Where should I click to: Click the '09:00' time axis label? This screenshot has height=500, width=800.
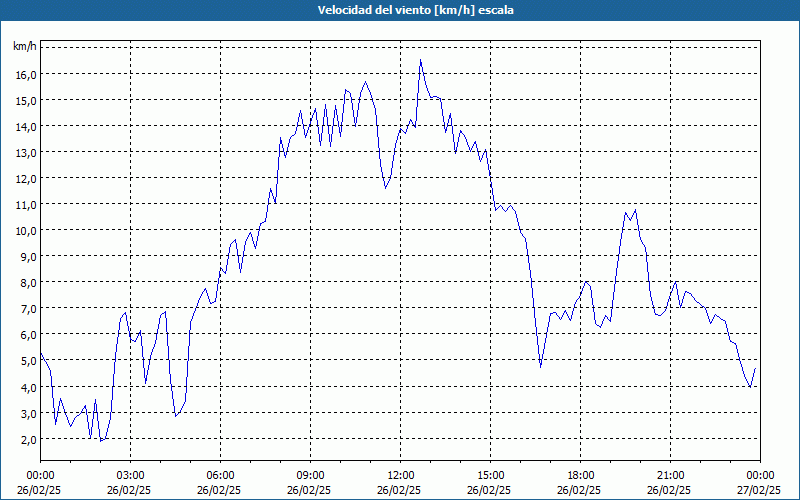pos(310,476)
